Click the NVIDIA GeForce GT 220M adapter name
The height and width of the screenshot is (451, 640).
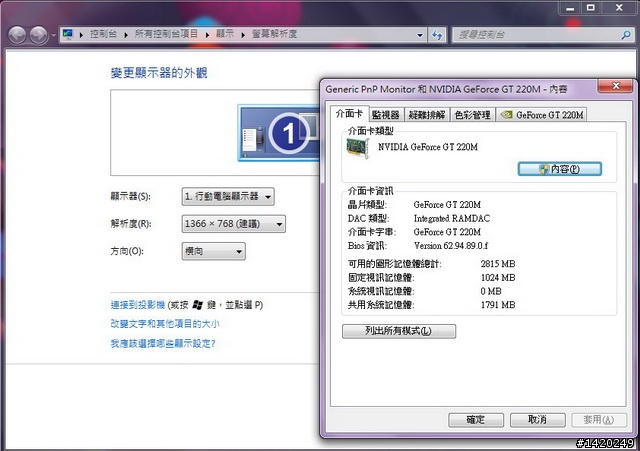tap(428, 147)
